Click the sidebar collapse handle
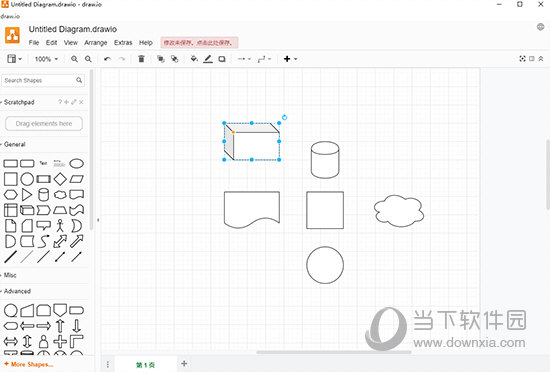Screen dimensions: 550x372 click(98, 220)
